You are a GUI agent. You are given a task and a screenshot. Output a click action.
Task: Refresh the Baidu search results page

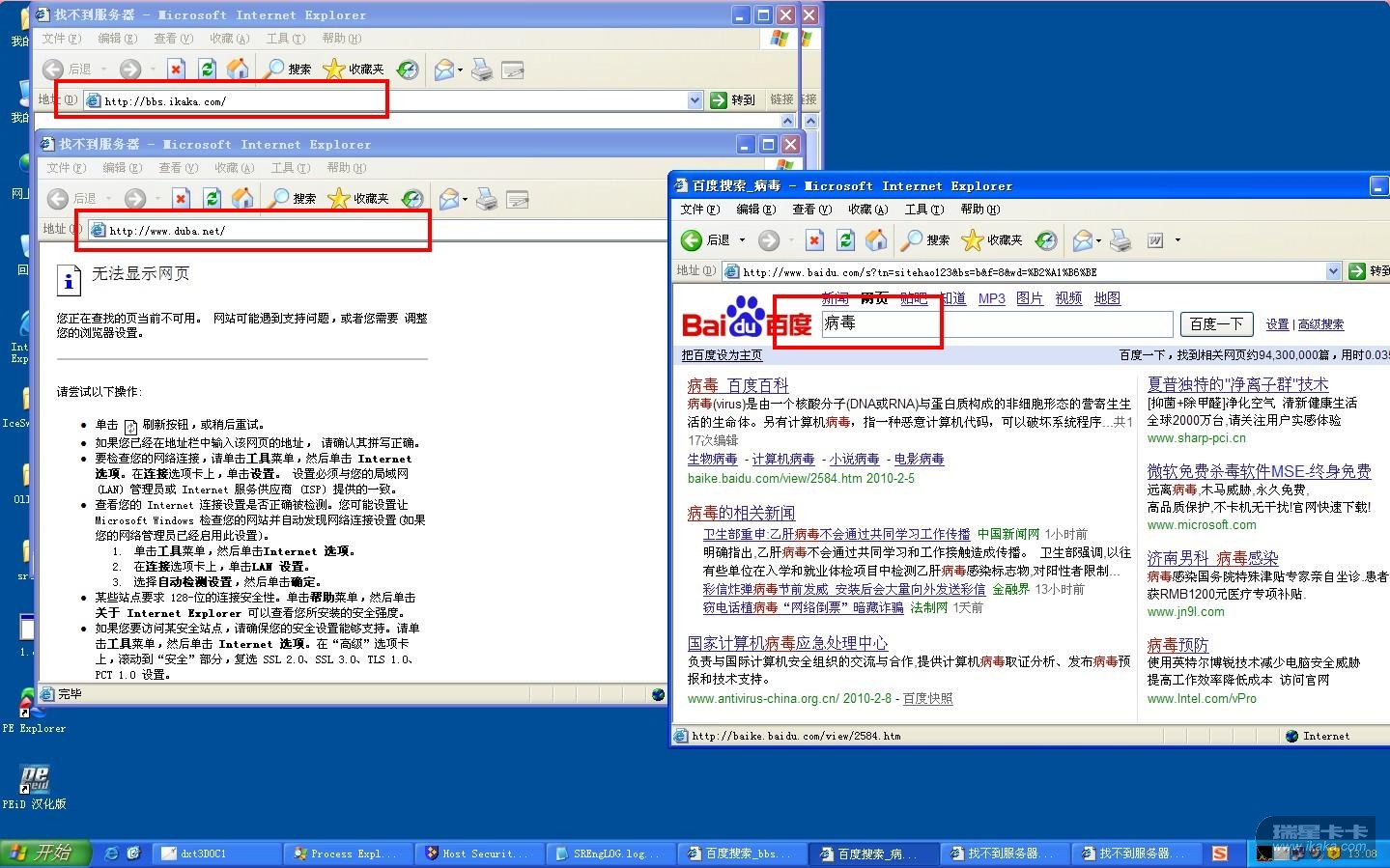845,240
